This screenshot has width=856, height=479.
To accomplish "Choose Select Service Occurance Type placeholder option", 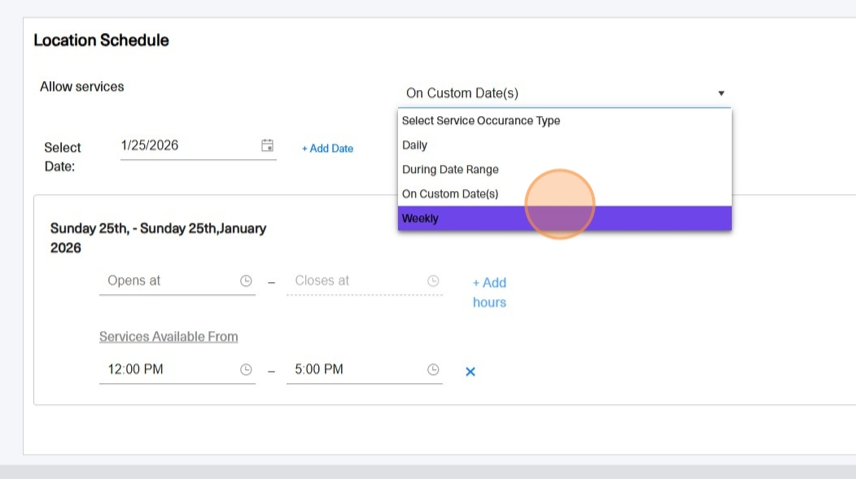I will pos(564,120).
